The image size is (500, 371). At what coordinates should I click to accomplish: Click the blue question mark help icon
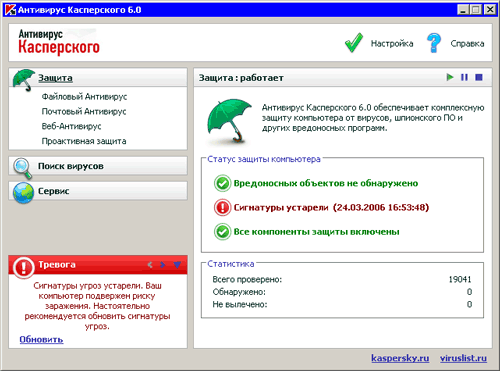click(x=434, y=43)
